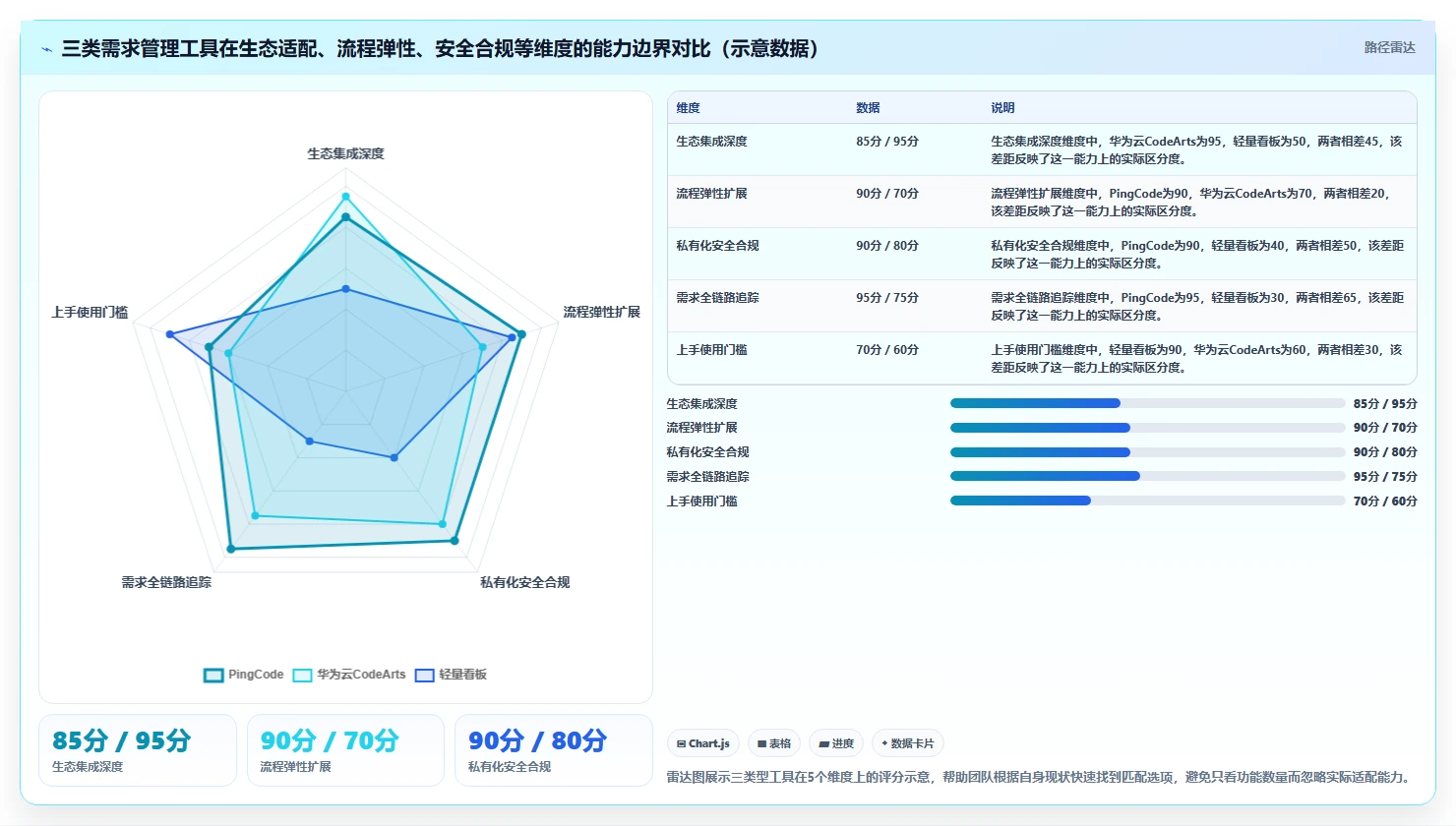Click 轻量看板's data point on the 上手使用门槛 axis
The image size is (1456, 826).
(170, 334)
